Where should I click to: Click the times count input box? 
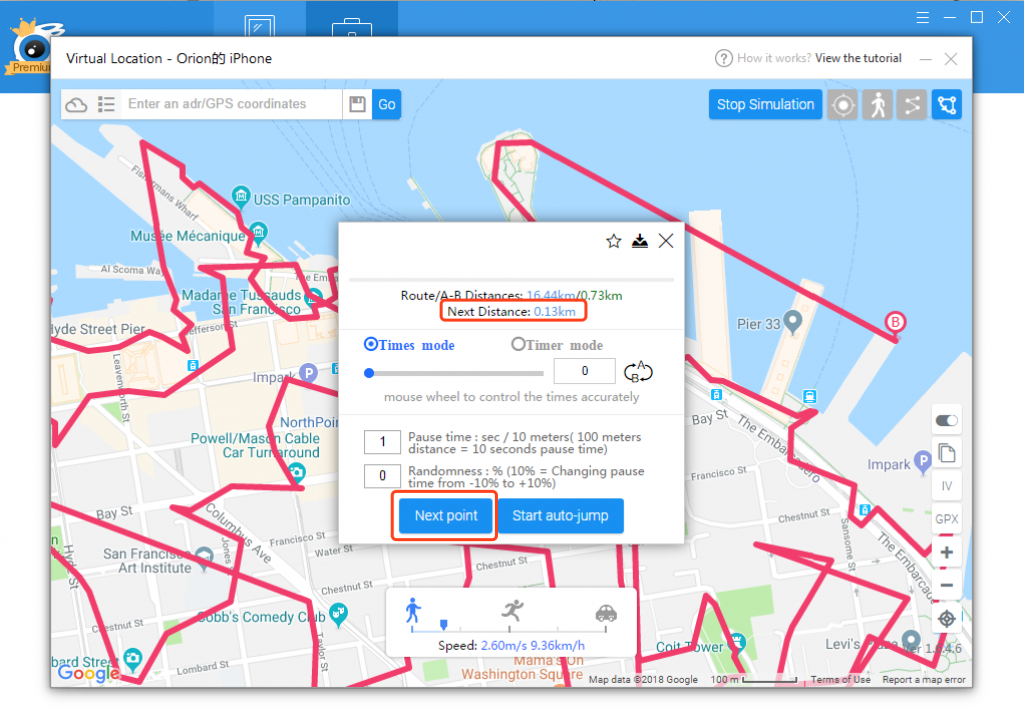pos(584,371)
